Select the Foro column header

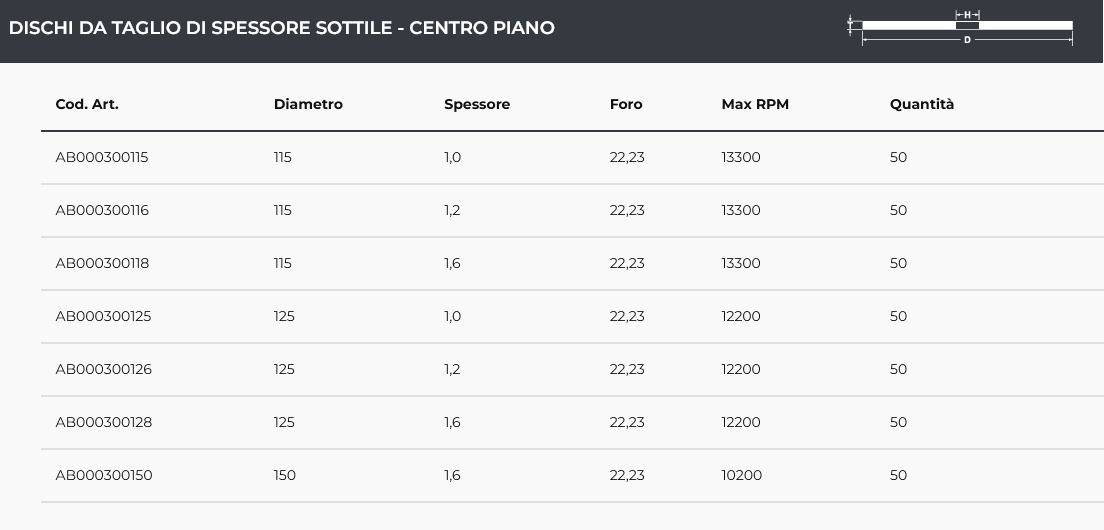pyautogui.click(x=626, y=104)
